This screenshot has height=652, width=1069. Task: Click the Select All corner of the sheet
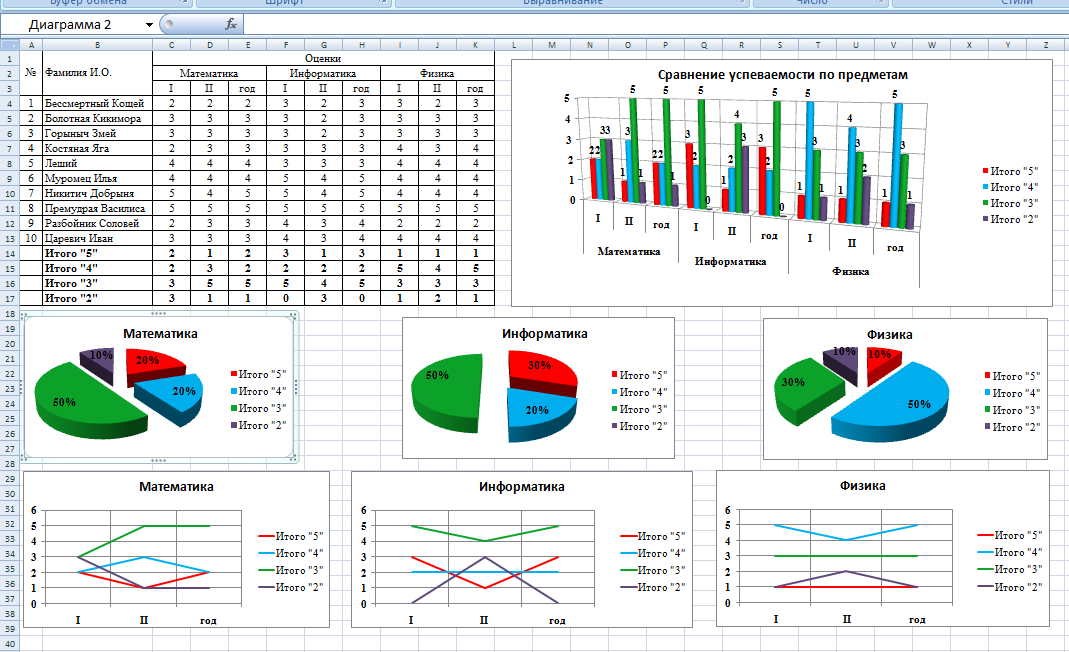(x=10, y=45)
